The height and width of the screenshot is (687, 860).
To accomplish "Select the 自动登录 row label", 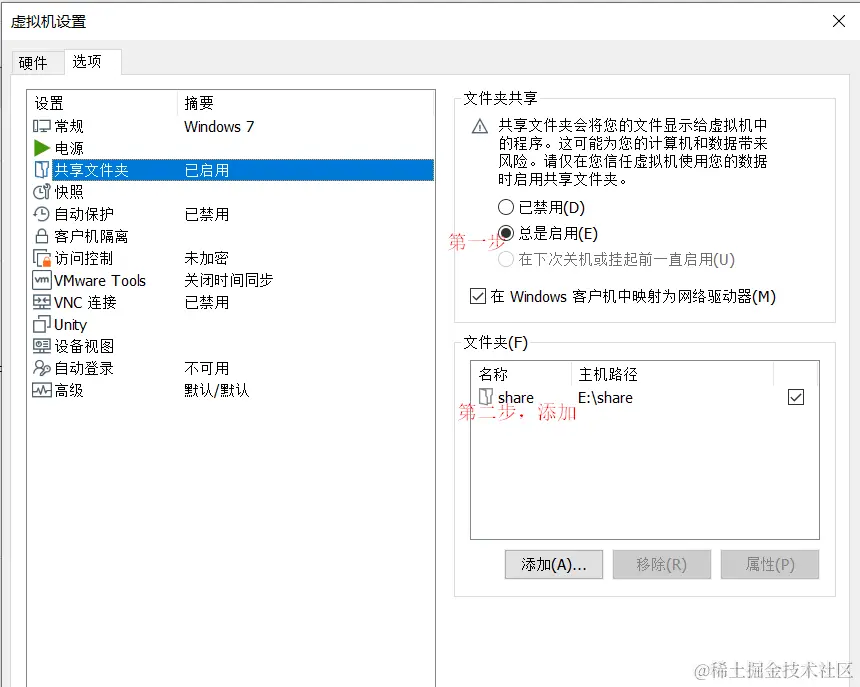I will [84, 368].
